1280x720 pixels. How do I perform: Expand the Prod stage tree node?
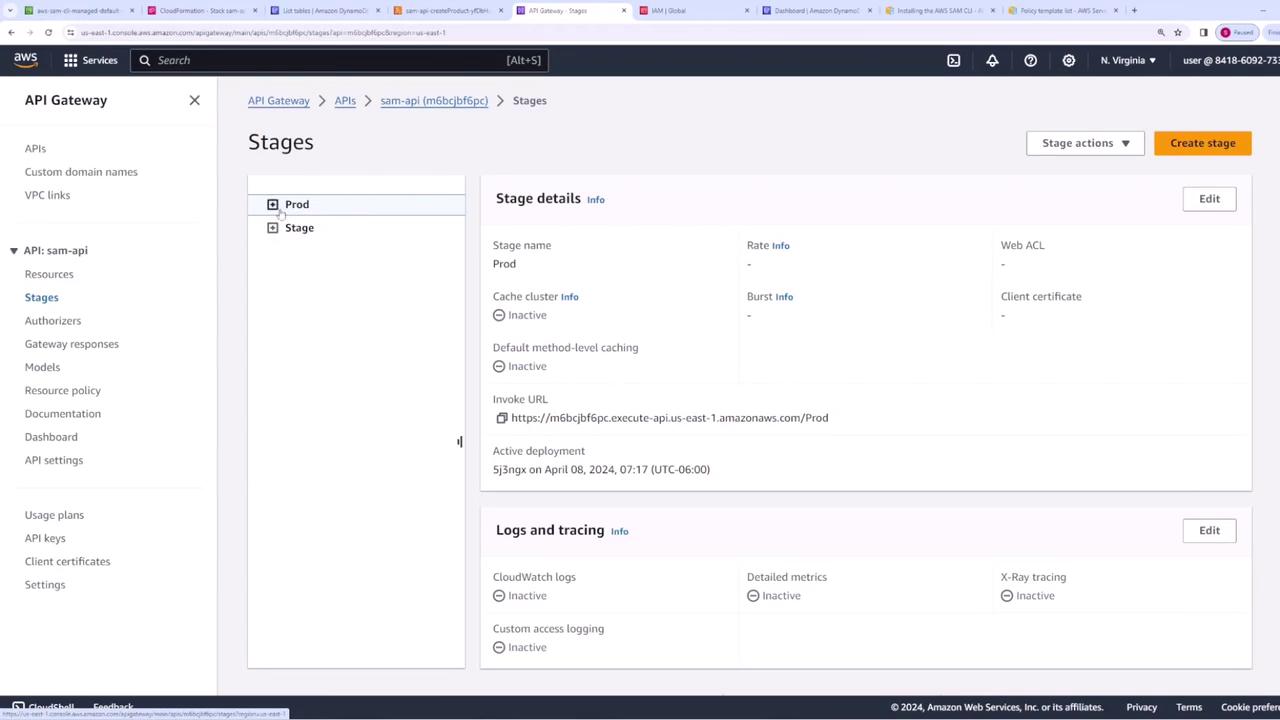click(x=272, y=205)
